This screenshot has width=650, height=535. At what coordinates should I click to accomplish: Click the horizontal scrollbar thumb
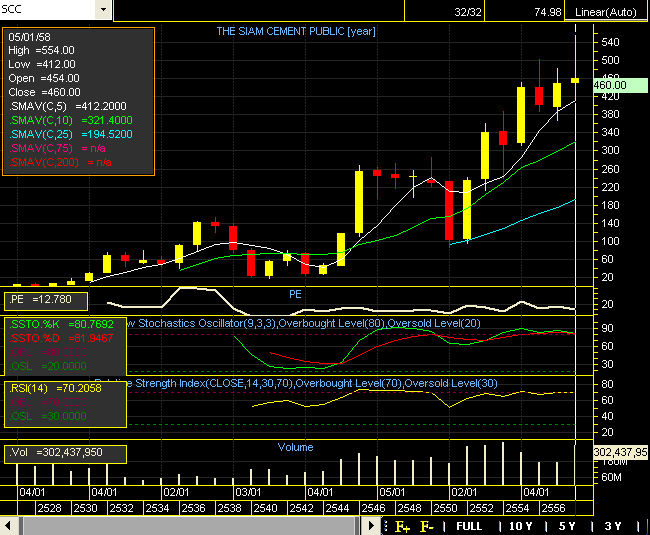191,526
